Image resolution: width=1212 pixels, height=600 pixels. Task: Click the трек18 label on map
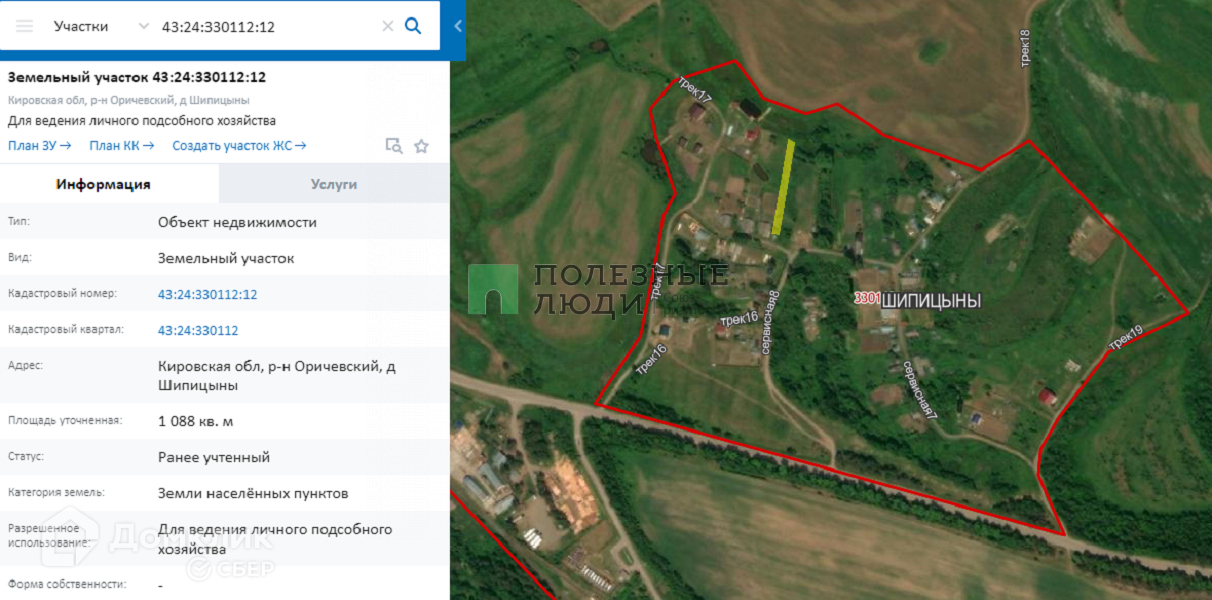(x=1025, y=48)
